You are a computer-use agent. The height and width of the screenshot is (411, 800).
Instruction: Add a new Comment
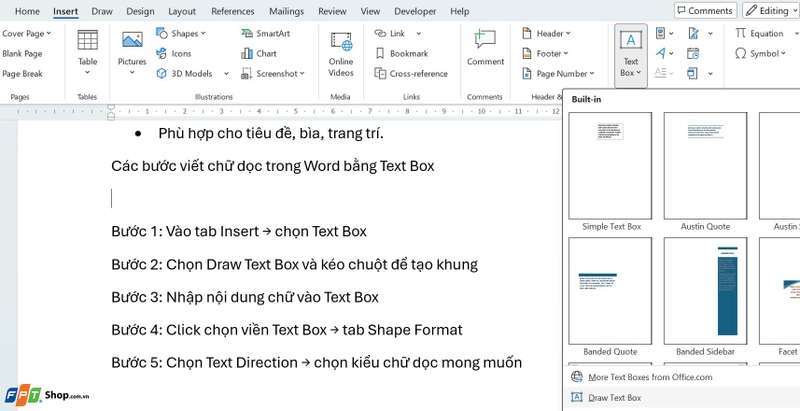tap(485, 47)
